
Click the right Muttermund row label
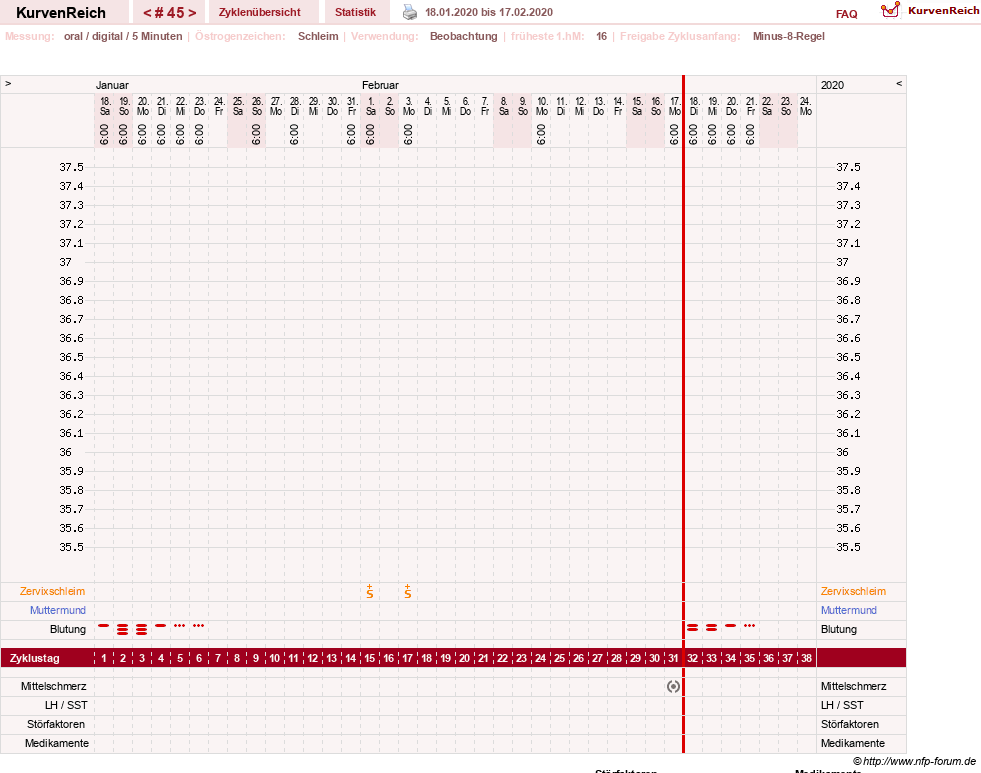point(848,610)
